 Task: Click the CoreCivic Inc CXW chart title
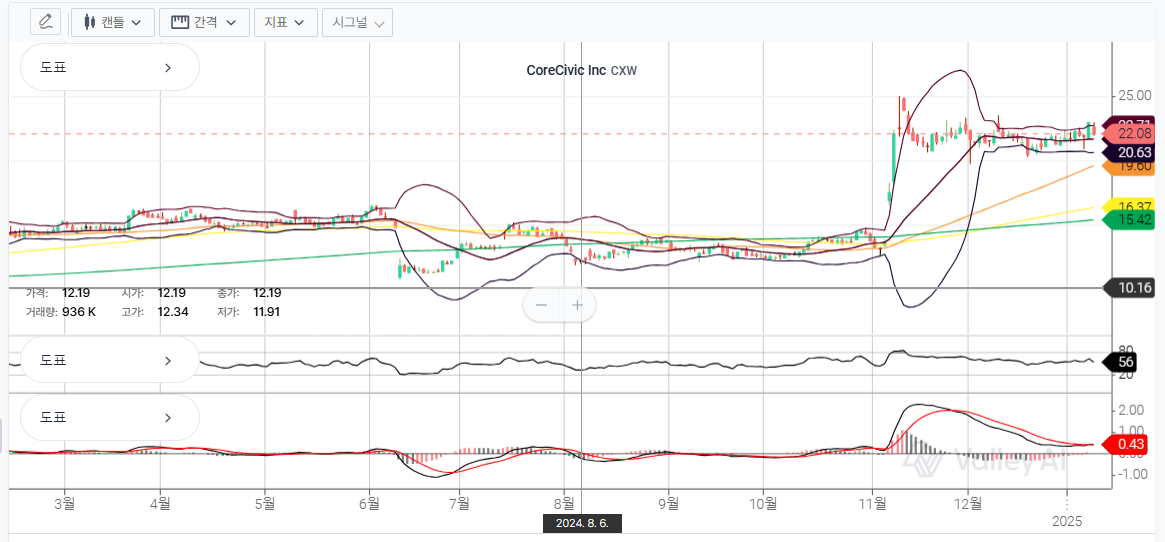tap(581, 71)
